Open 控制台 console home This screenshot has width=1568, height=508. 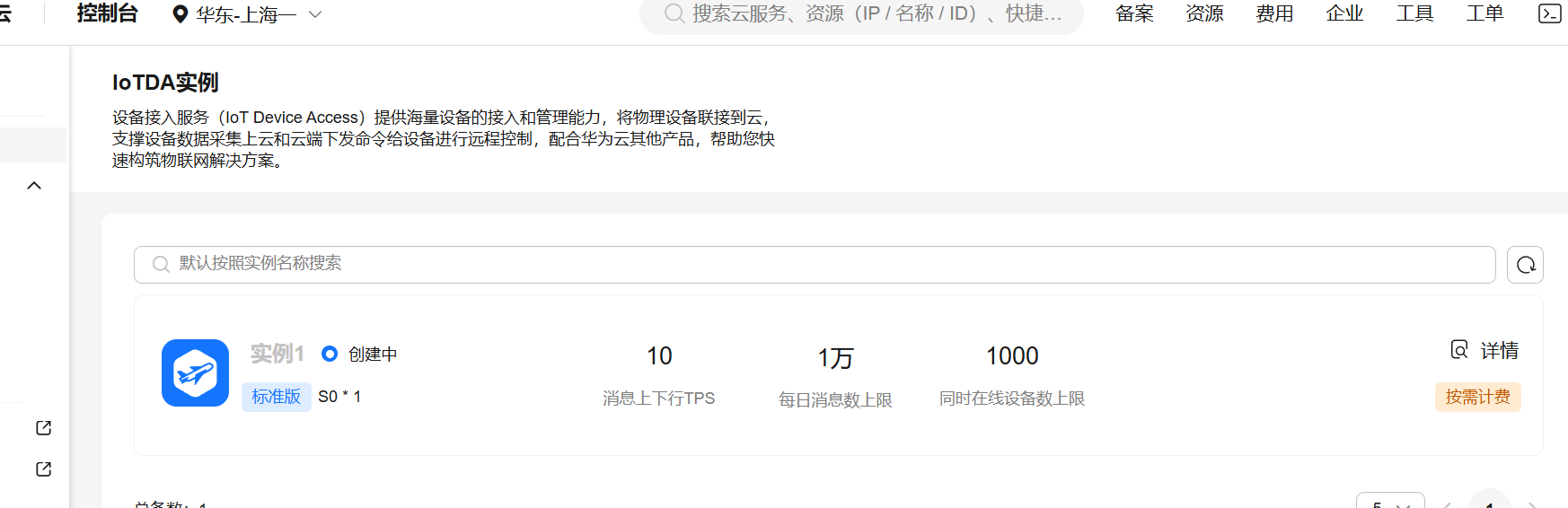(x=107, y=13)
